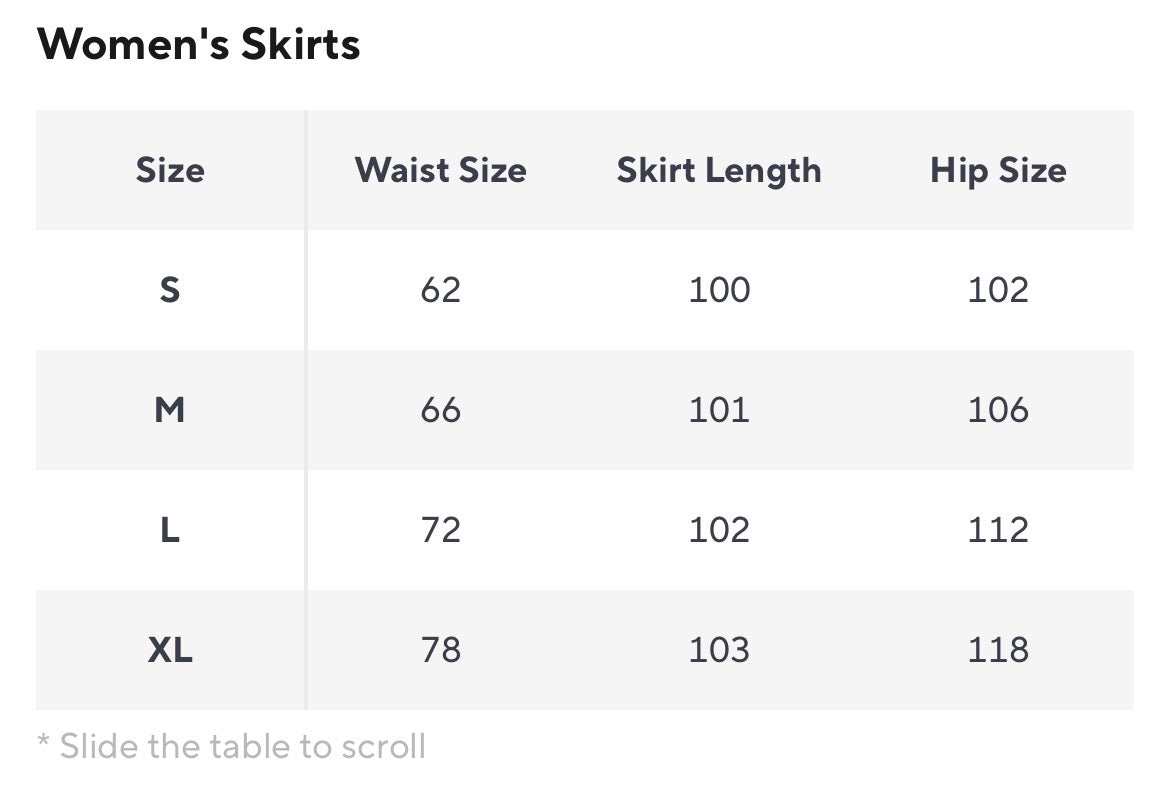1170x794 pixels.
Task: Select waist size value 78
Action: tap(440, 650)
